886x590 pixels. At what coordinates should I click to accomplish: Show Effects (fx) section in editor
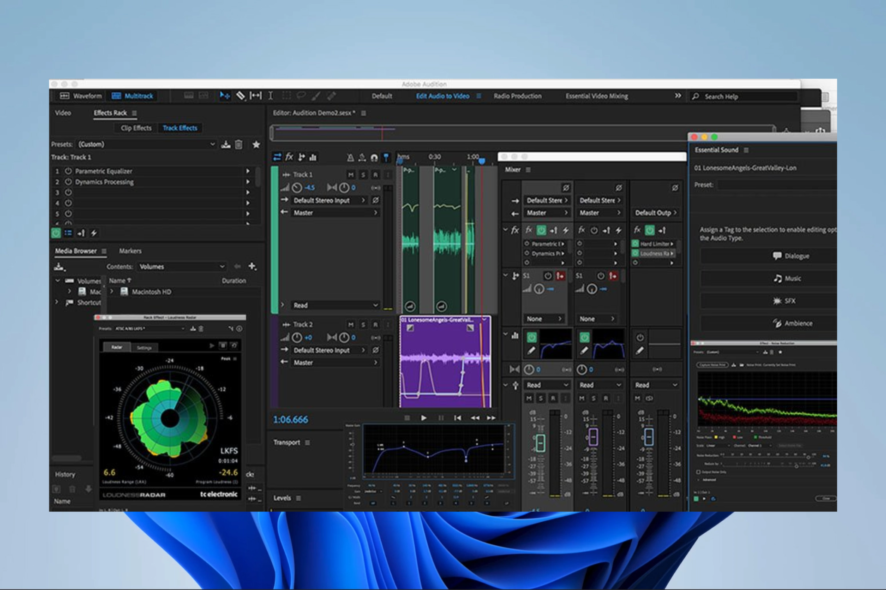pyautogui.click(x=289, y=157)
